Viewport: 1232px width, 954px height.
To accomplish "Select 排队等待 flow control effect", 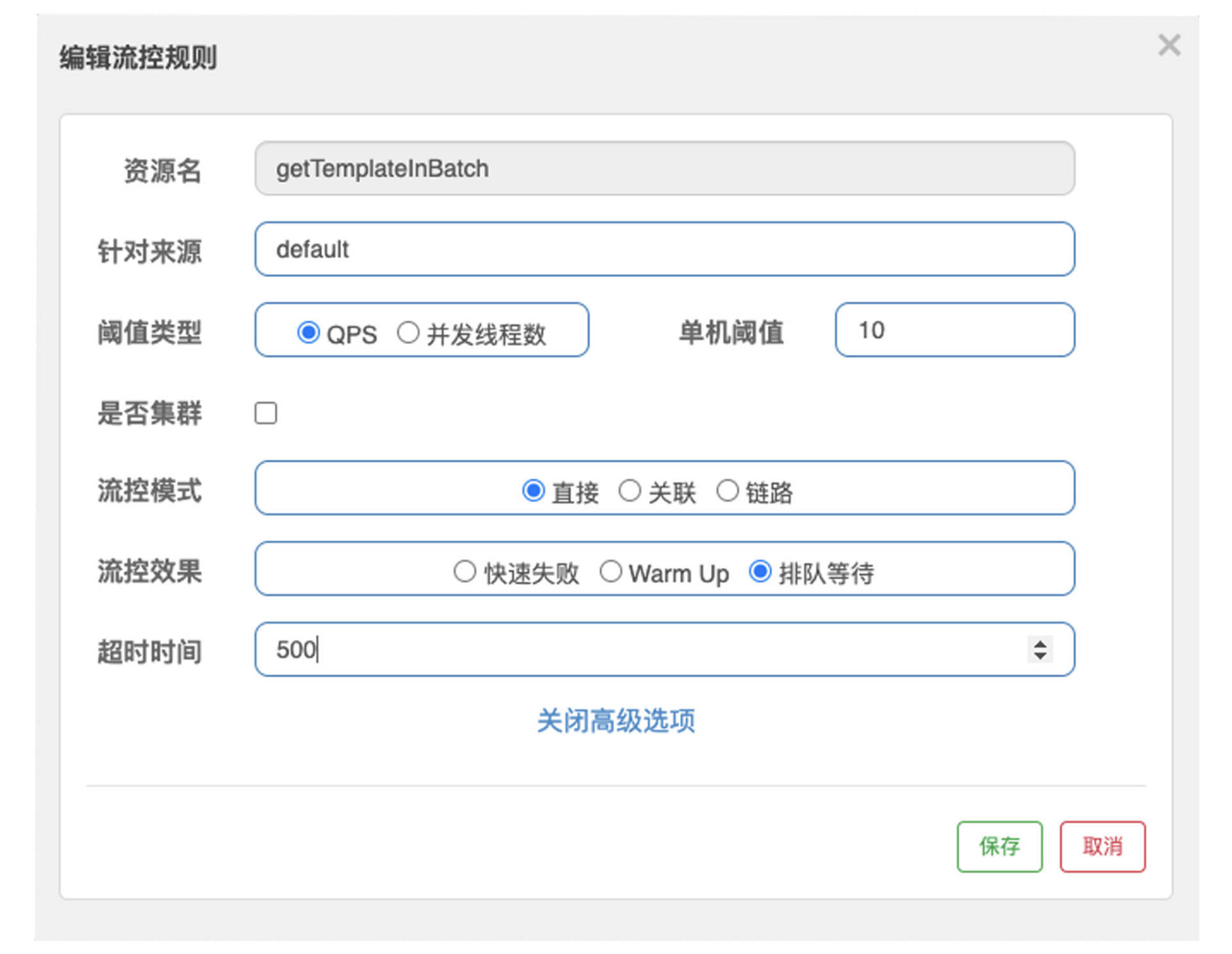I will pyautogui.click(x=761, y=571).
